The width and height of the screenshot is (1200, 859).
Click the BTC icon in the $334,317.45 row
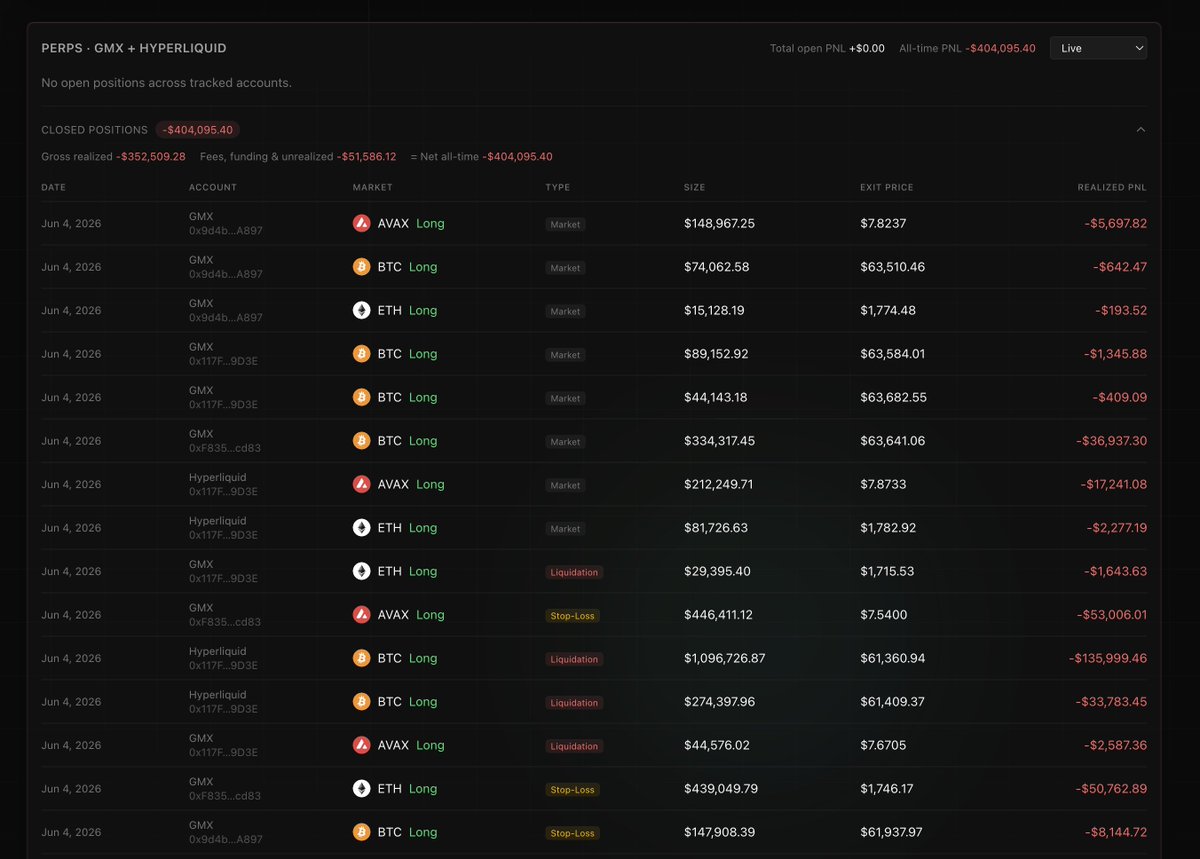[361, 441]
